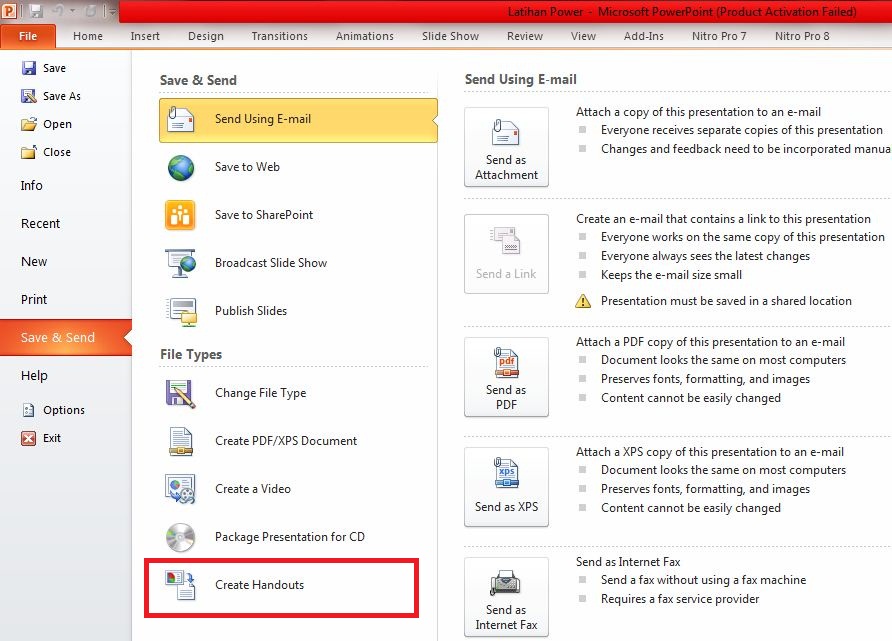Switch to the Home tab

click(x=88, y=36)
